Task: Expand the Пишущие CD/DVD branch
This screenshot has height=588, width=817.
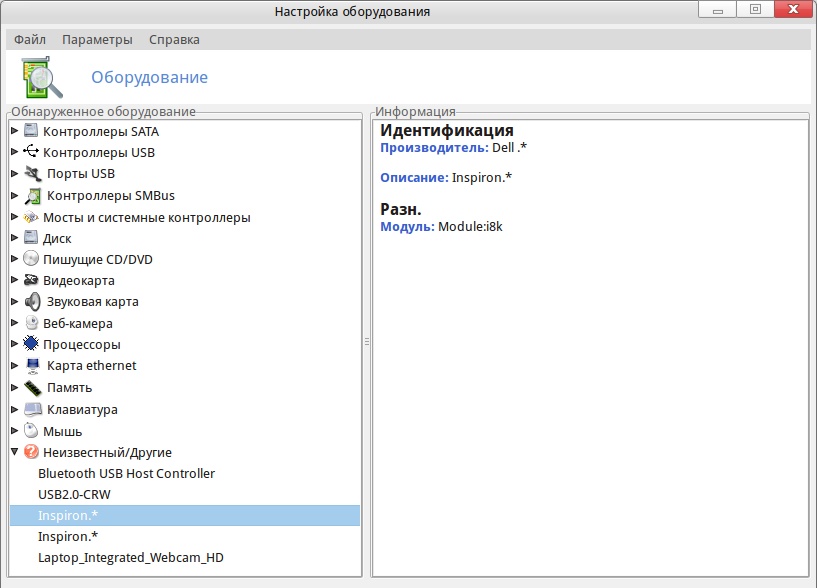Action: 15,259
